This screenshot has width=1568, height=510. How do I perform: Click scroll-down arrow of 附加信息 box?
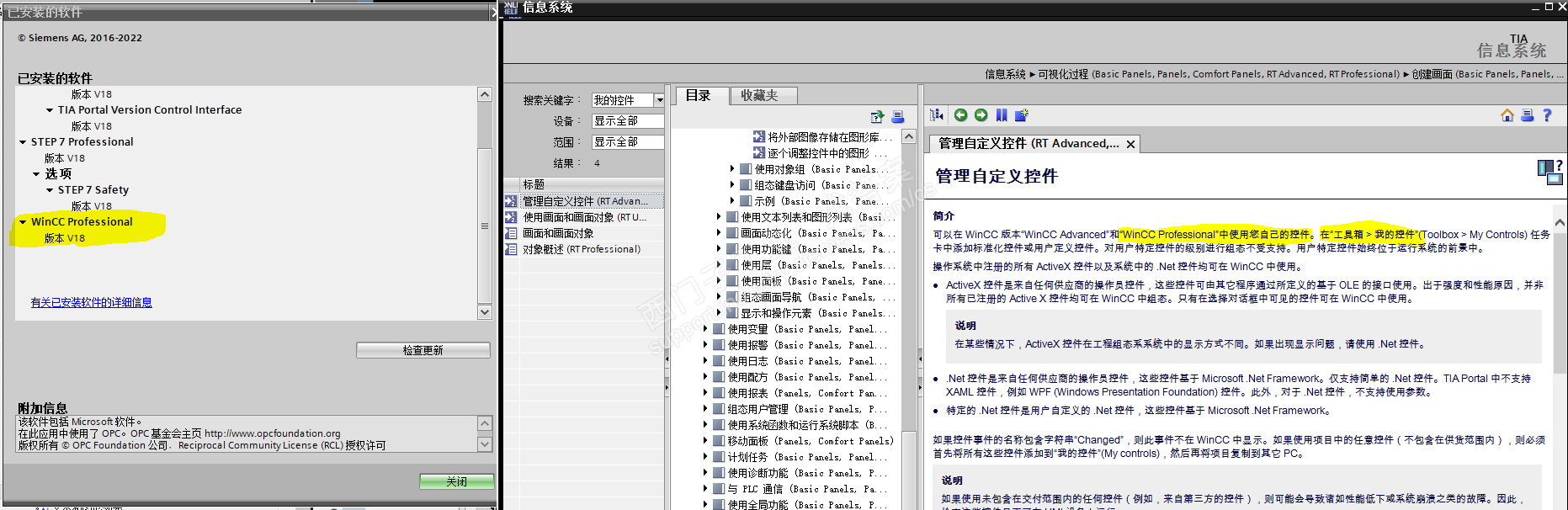485,444
